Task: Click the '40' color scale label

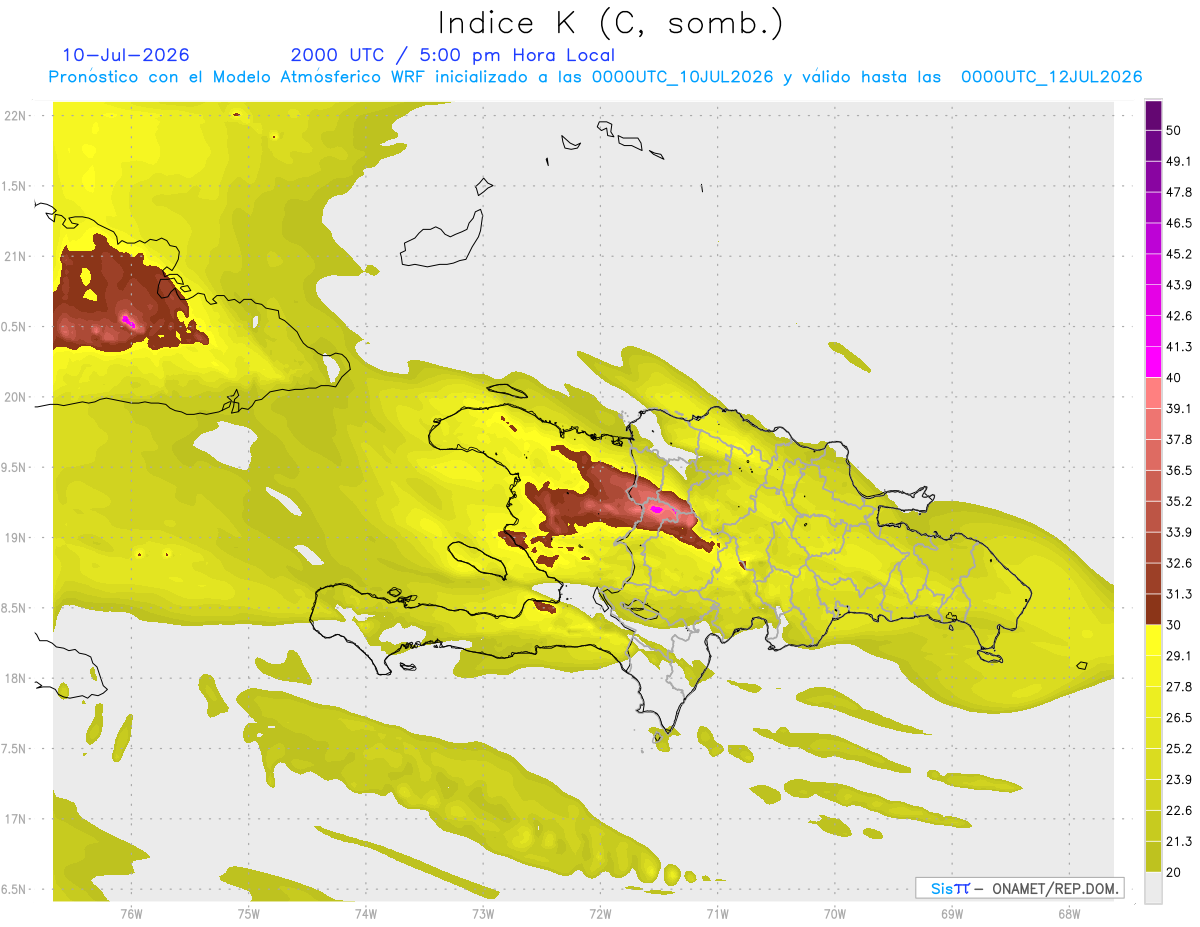Action: point(1176,377)
